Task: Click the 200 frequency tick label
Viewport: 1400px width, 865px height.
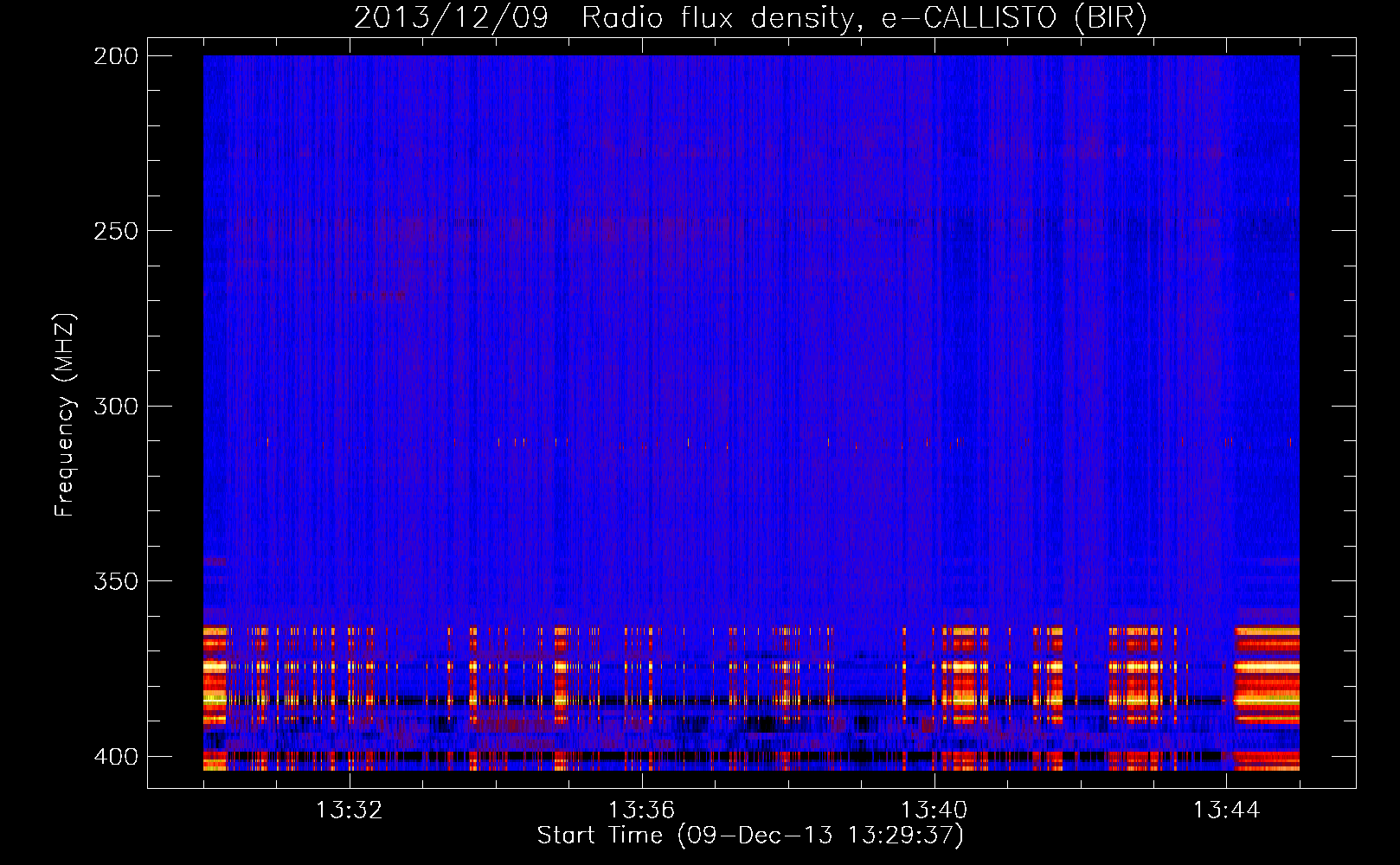Action: (115, 55)
